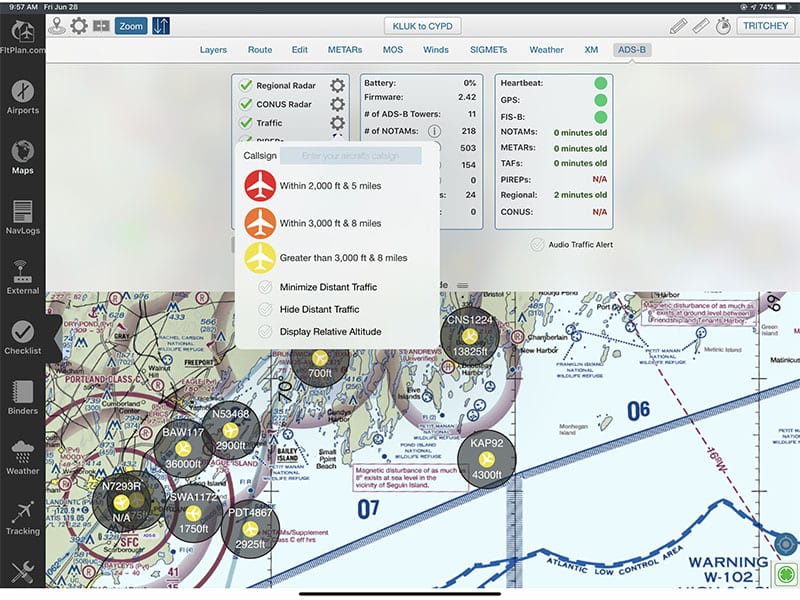Tap the green icon at bottom-right of map
The width and height of the screenshot is (800, 600).
tap(786, 574)
